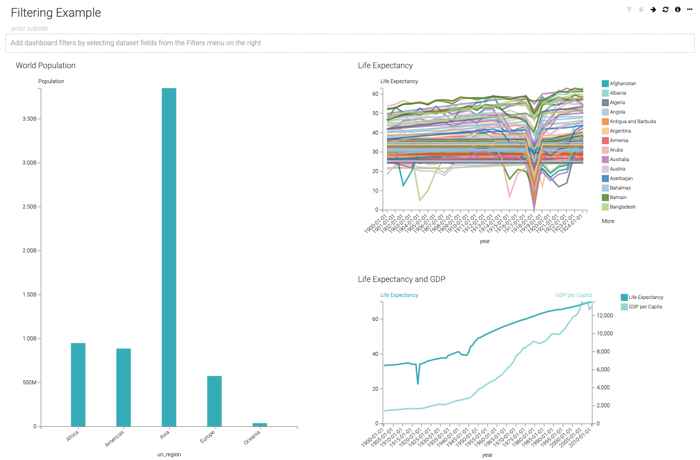
Task: Click the Europe population bar
Action: (x=214, y=401)
